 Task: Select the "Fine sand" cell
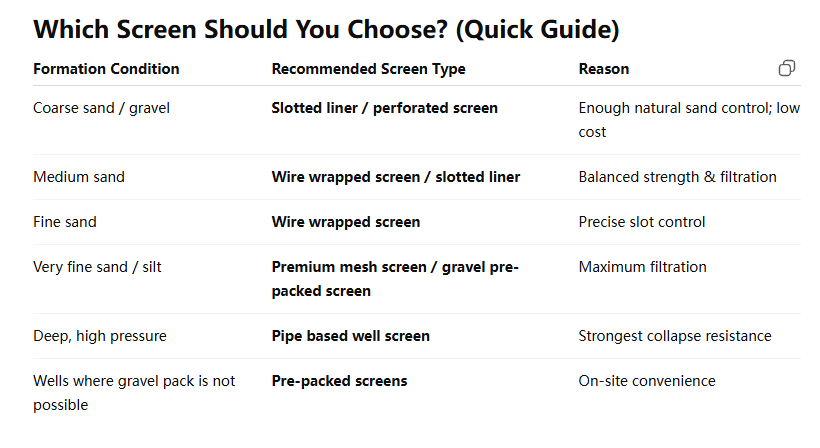66,222
